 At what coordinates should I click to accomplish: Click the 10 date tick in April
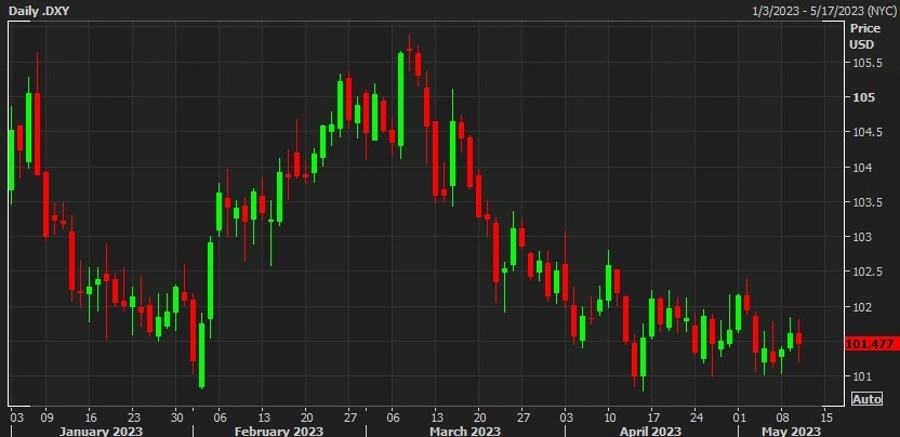609,417
